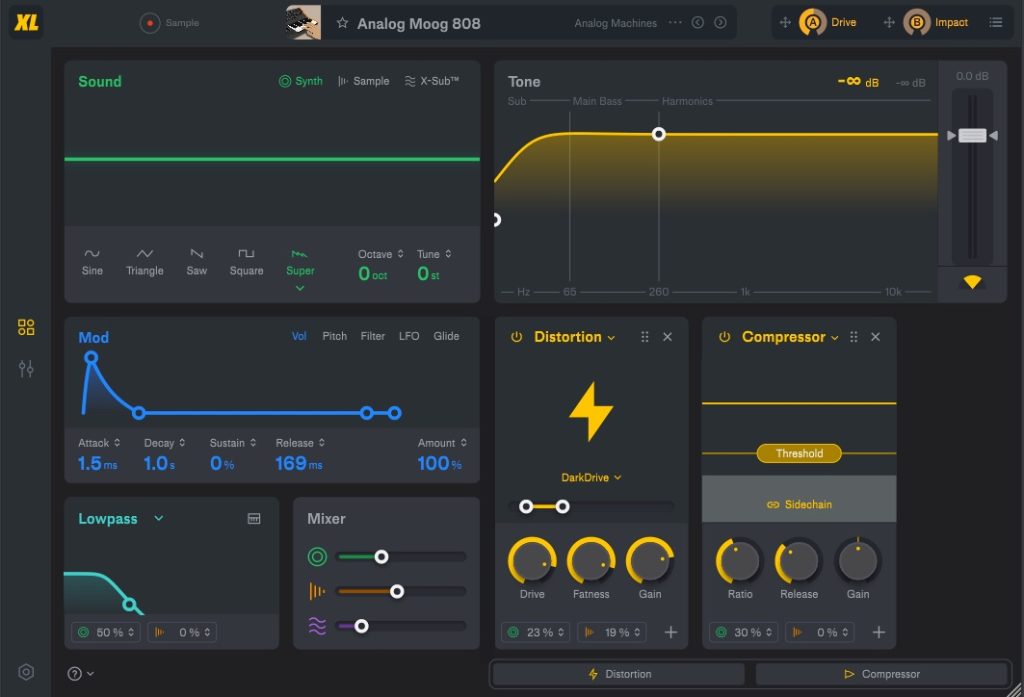Open the Lowpass filter type dropdown
The width and height of the screenshot is (1024, 697).
157,519
